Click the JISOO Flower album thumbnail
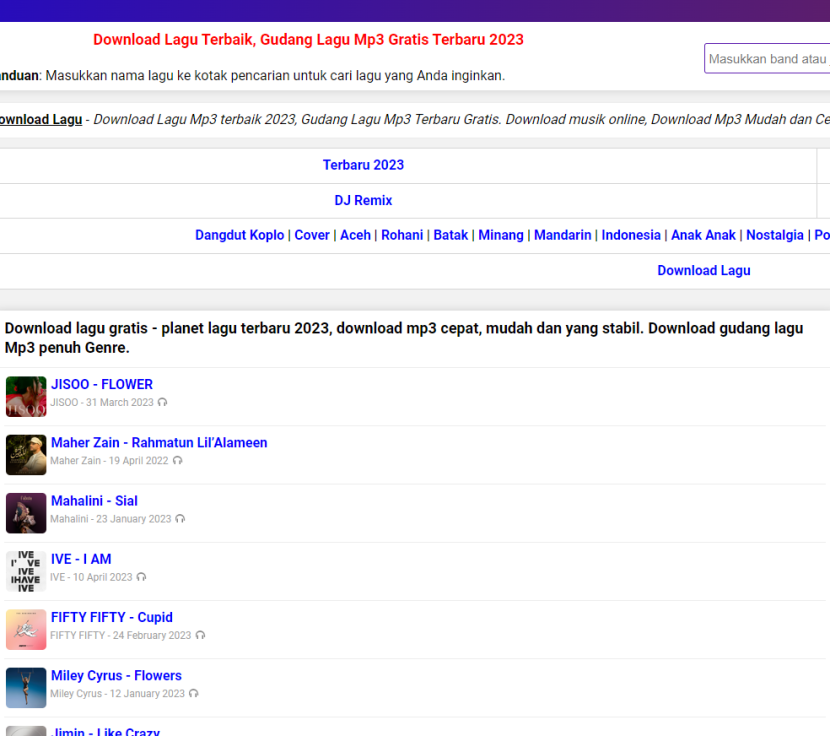Viewport: 830px width, 736px height. 26,396
